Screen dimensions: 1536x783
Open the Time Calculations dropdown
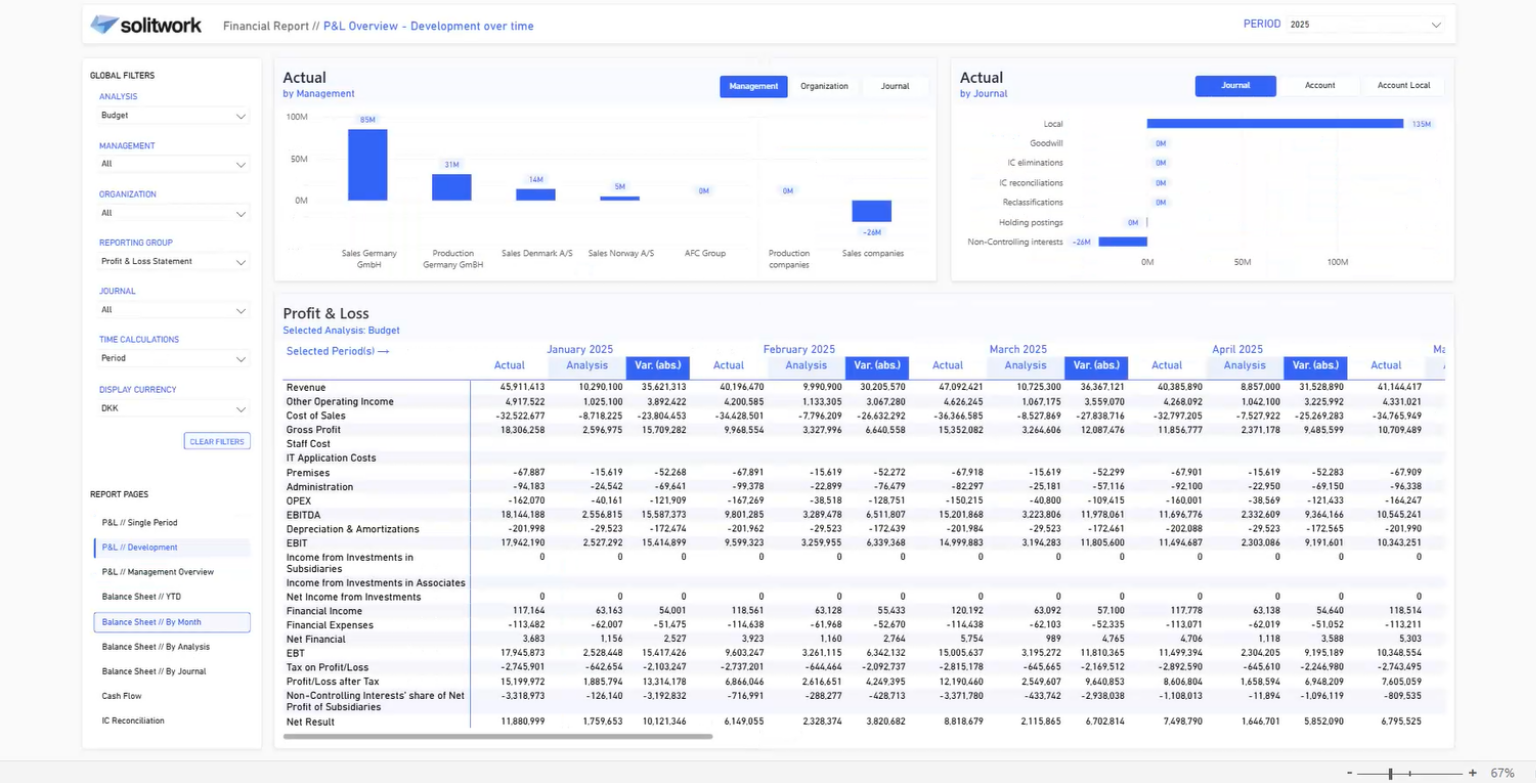[173, 358]
